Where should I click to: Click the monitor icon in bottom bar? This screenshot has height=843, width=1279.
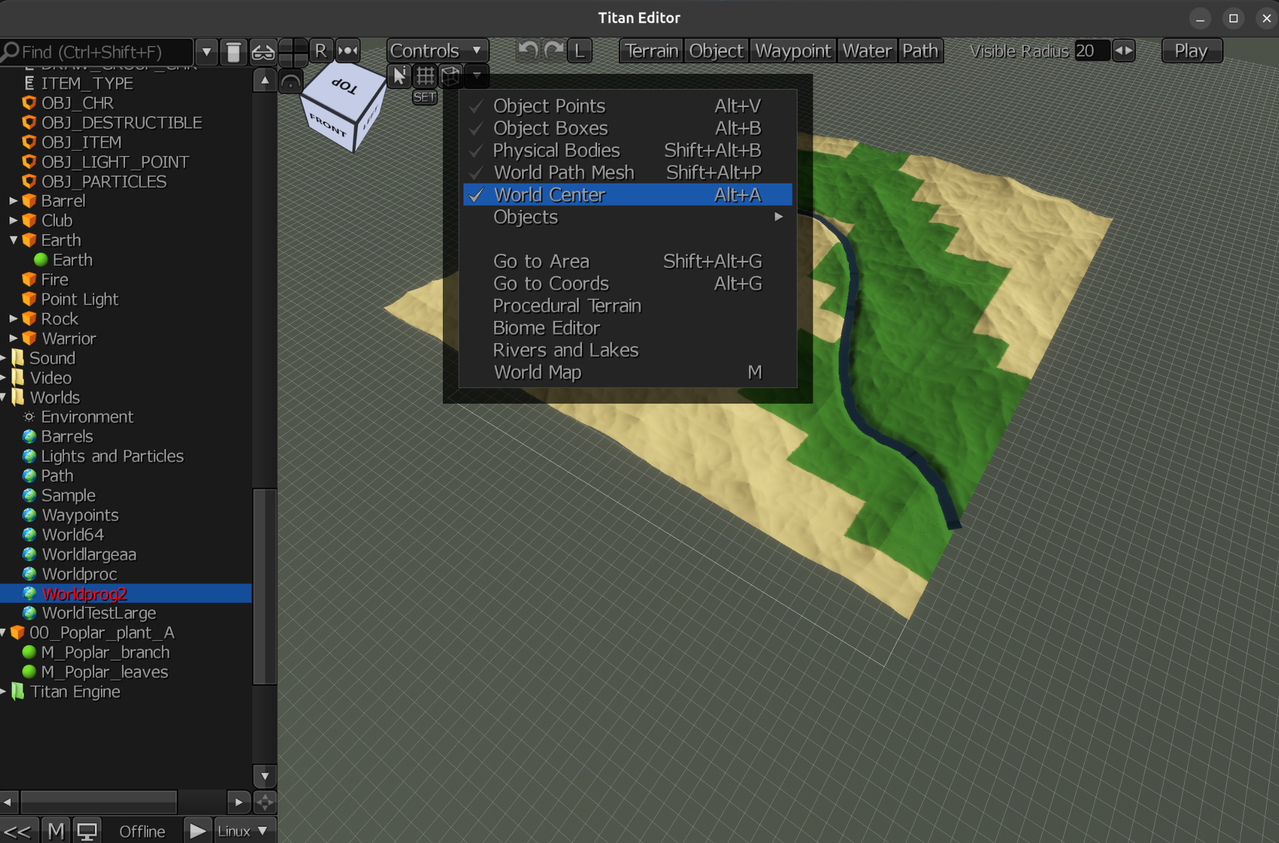tap(88, 831)
